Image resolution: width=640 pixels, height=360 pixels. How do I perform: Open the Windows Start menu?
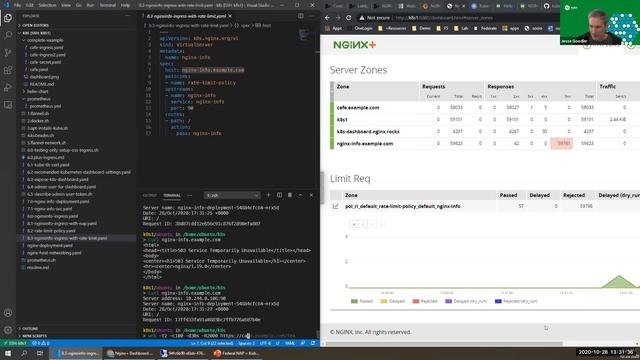(8, 353)
